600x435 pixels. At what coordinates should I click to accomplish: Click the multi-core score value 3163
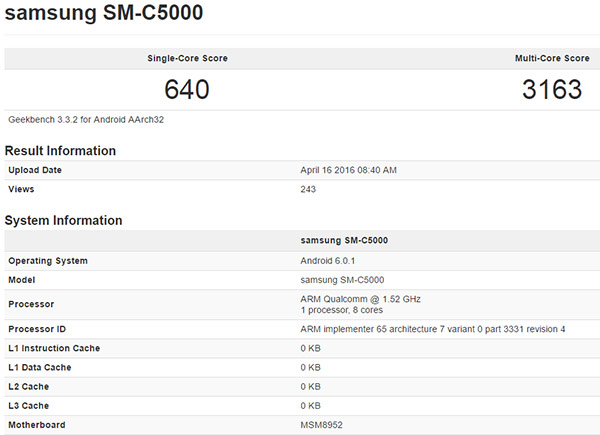[x=552, y=90]
